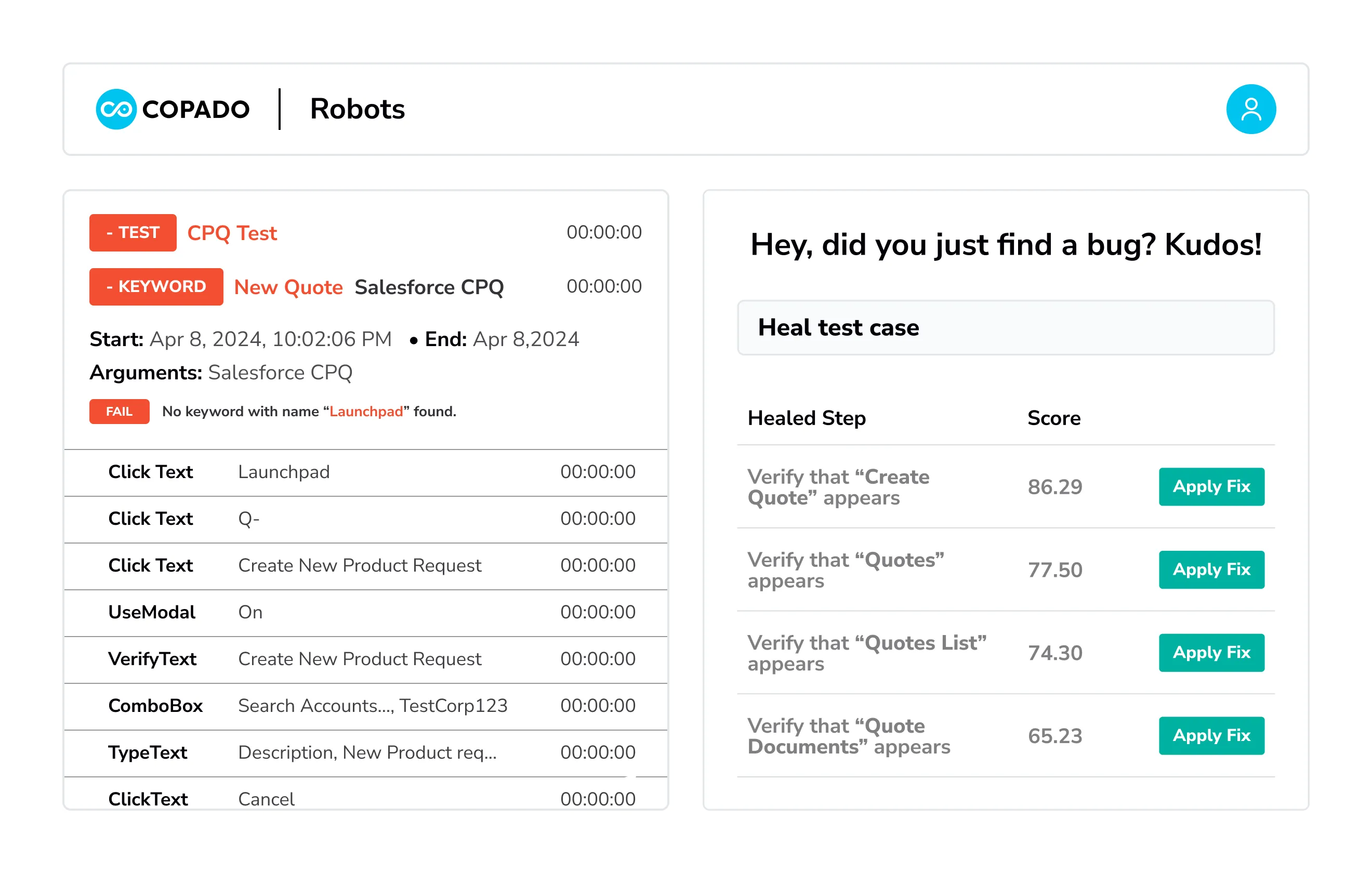Click the Score column header
This screenshot has height=873, width=1372.
[x=1053, y=418]
